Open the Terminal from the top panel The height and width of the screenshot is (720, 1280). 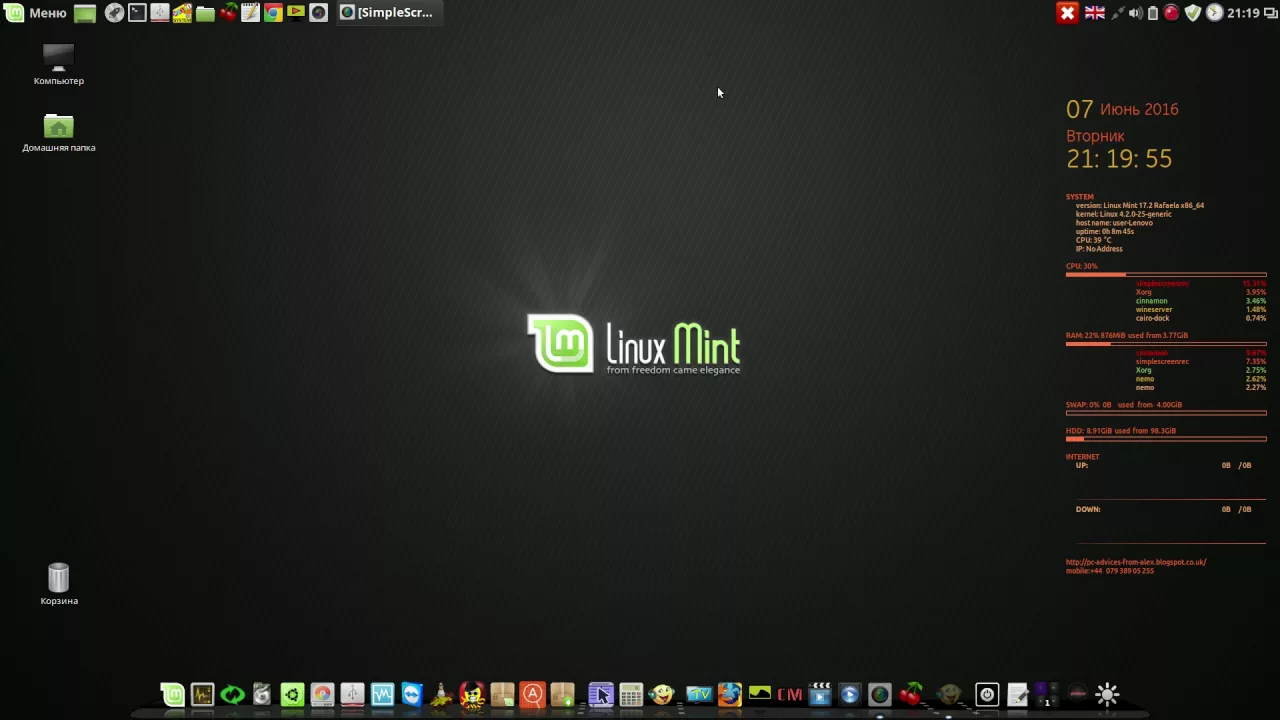pyautogui.click(x=137, y=13)
